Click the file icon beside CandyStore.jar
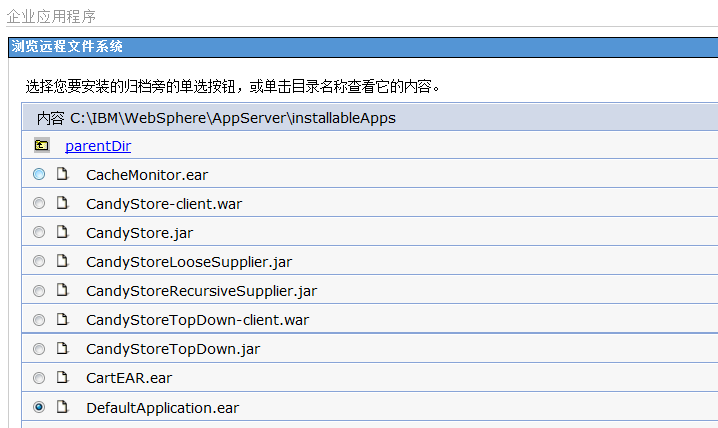 coord(62,232)
